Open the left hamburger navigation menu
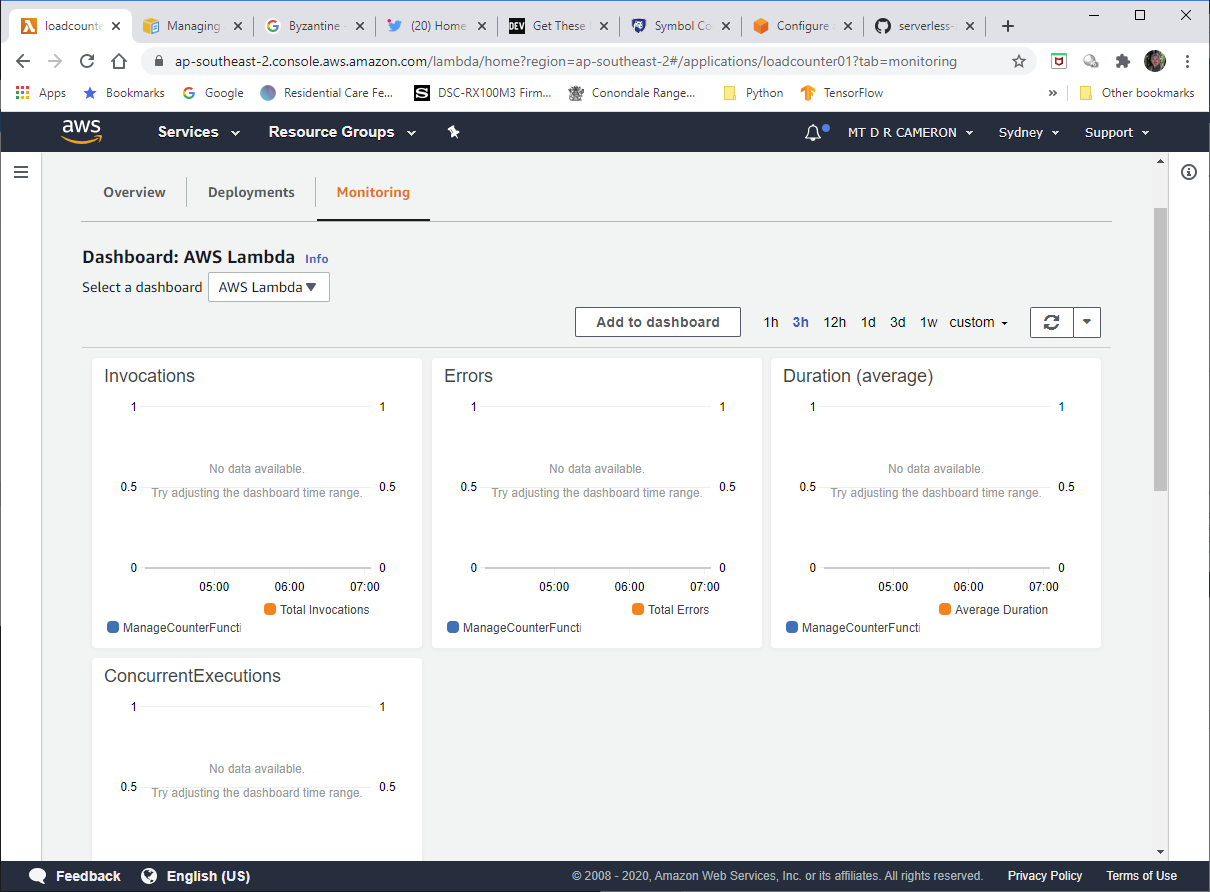The image size is (1210, 892). (21, 172)
